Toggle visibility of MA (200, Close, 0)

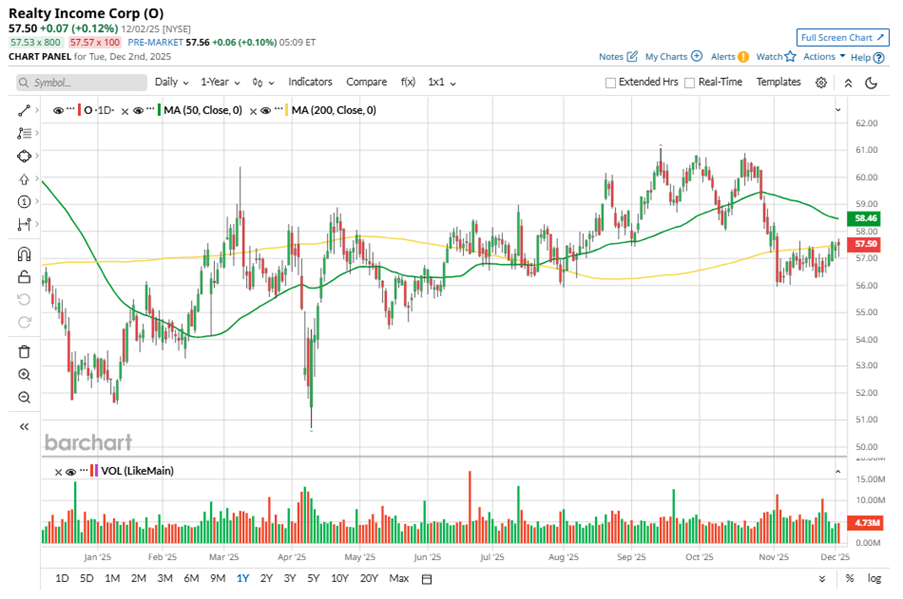point(265,111)
